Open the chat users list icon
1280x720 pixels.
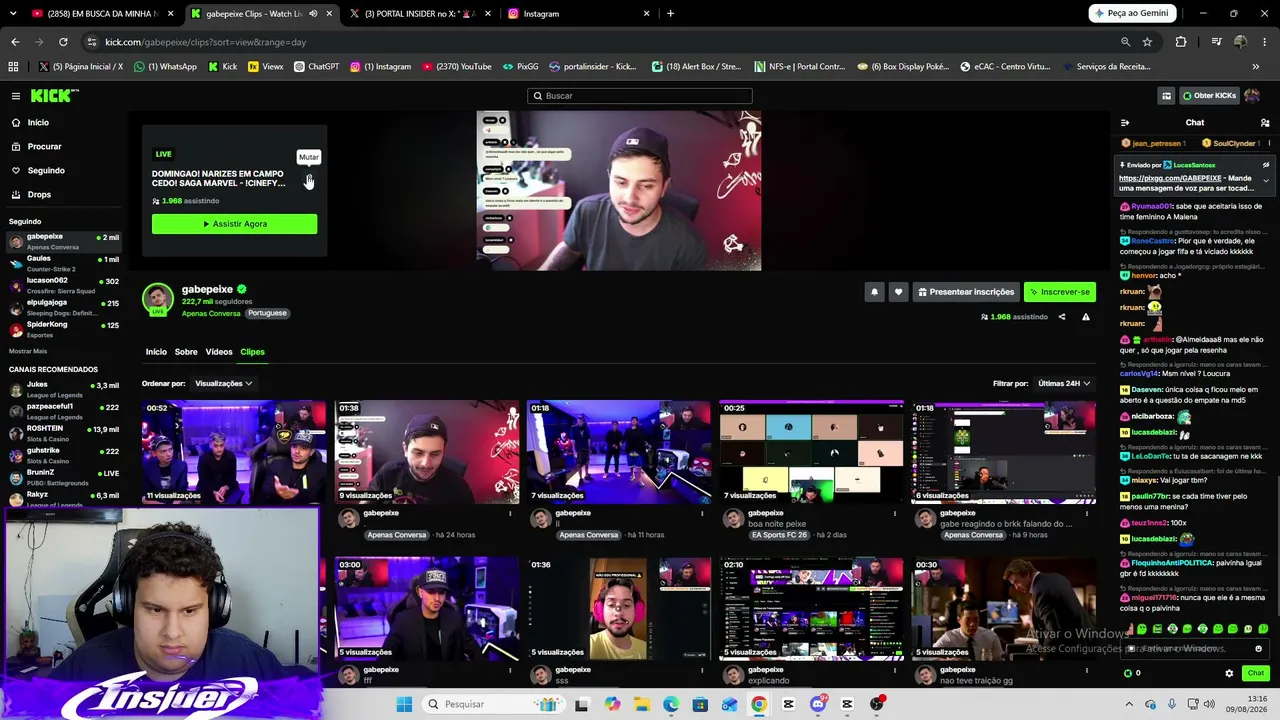point(1265,123)
